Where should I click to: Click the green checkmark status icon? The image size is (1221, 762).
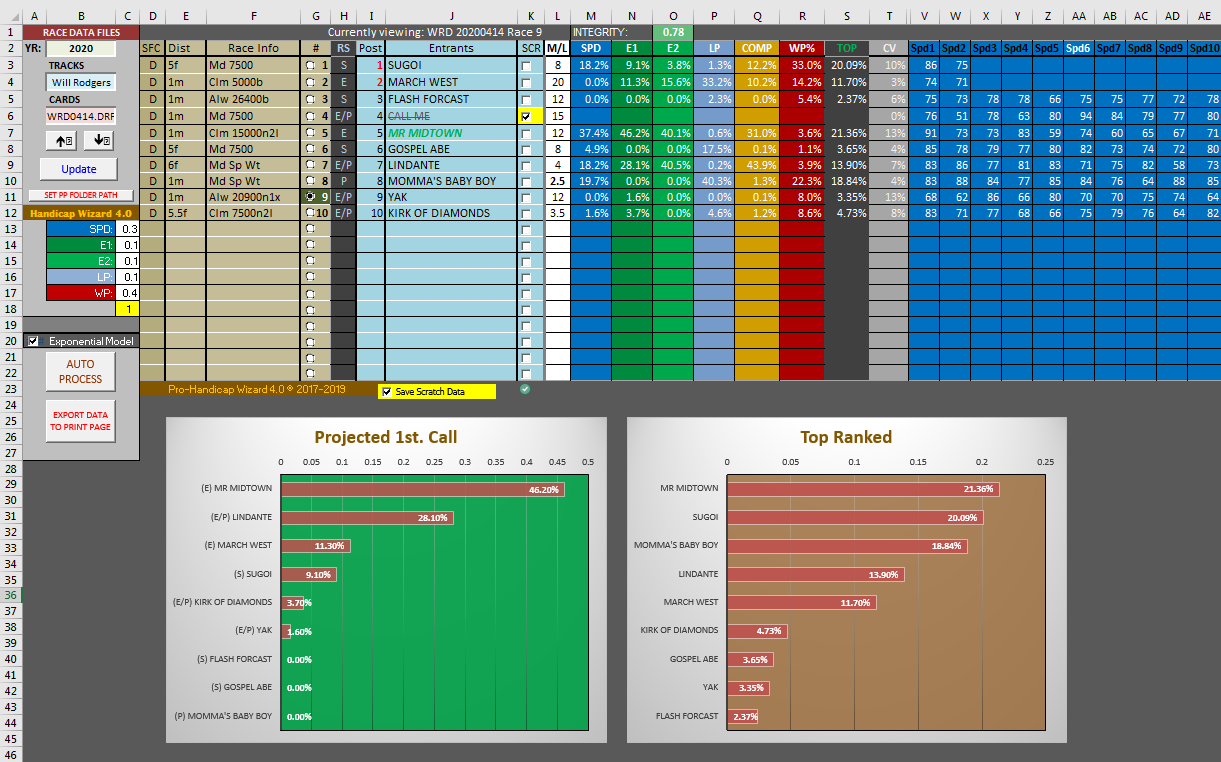tap(525, 389)
